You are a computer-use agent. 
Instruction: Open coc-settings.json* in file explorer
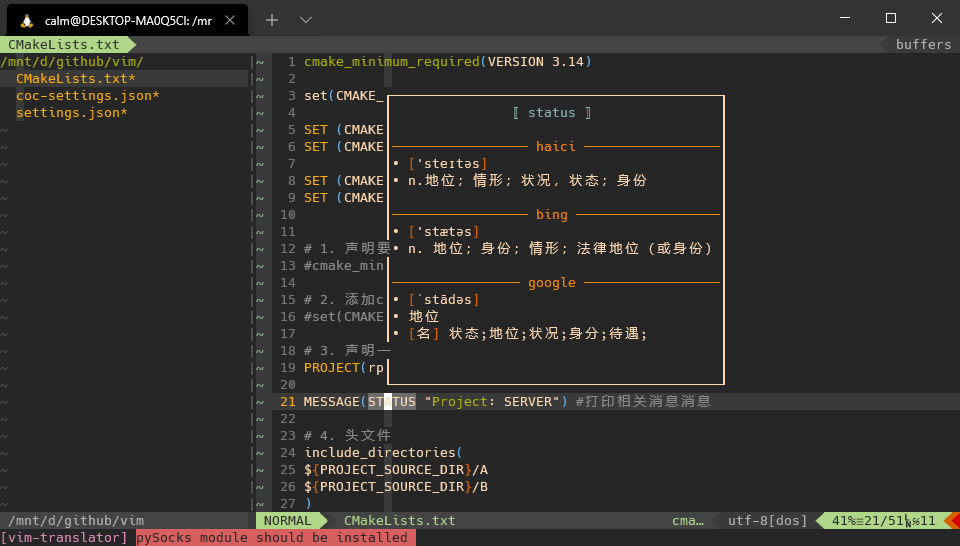coord(88,96)
